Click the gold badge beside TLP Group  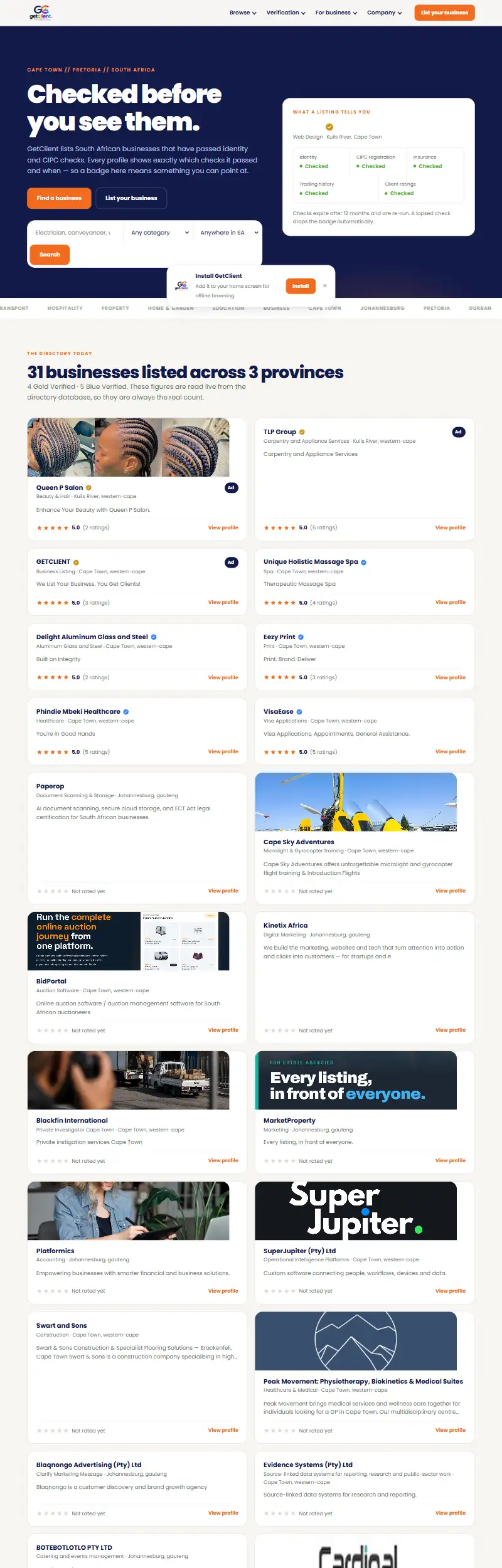tap(302, 432)
